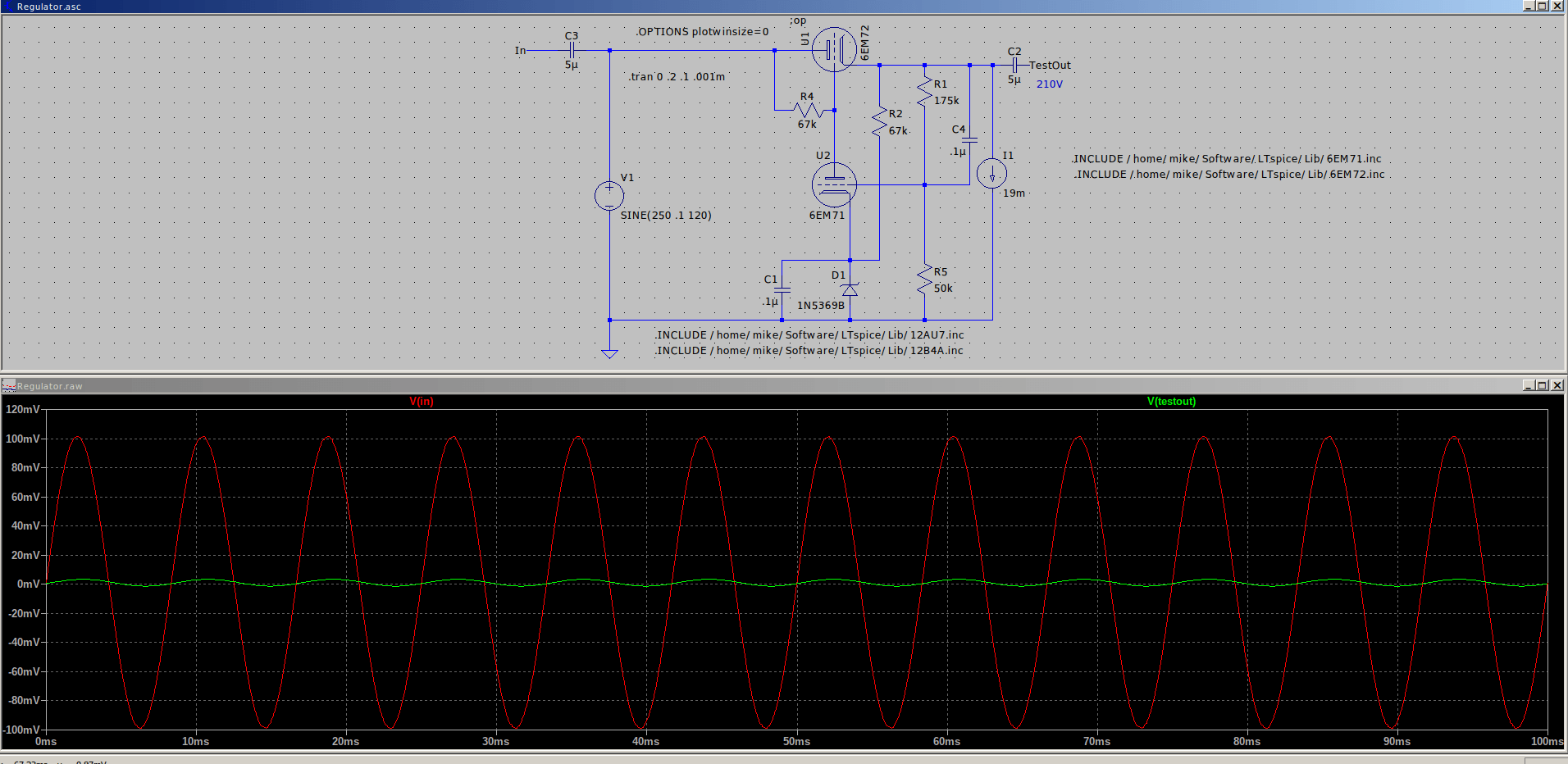The width and height of the screenshot is (1568, 764).
Task: Select the C3 input capacitor symbol
Action: coord(572,50)
